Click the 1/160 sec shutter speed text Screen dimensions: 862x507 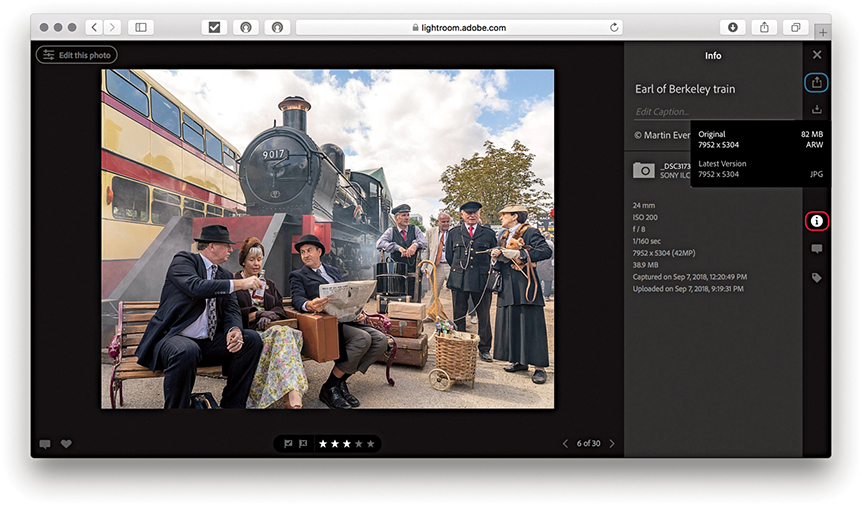[x=646, y=241]
